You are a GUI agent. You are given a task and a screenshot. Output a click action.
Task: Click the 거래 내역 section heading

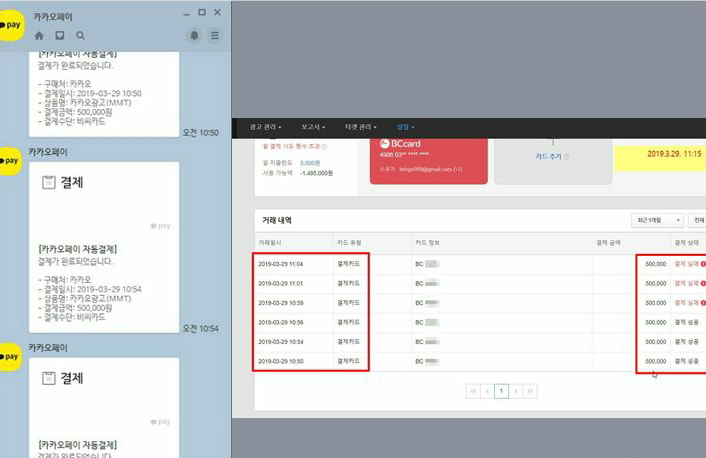pyautogui.click(x=277, y=220)
